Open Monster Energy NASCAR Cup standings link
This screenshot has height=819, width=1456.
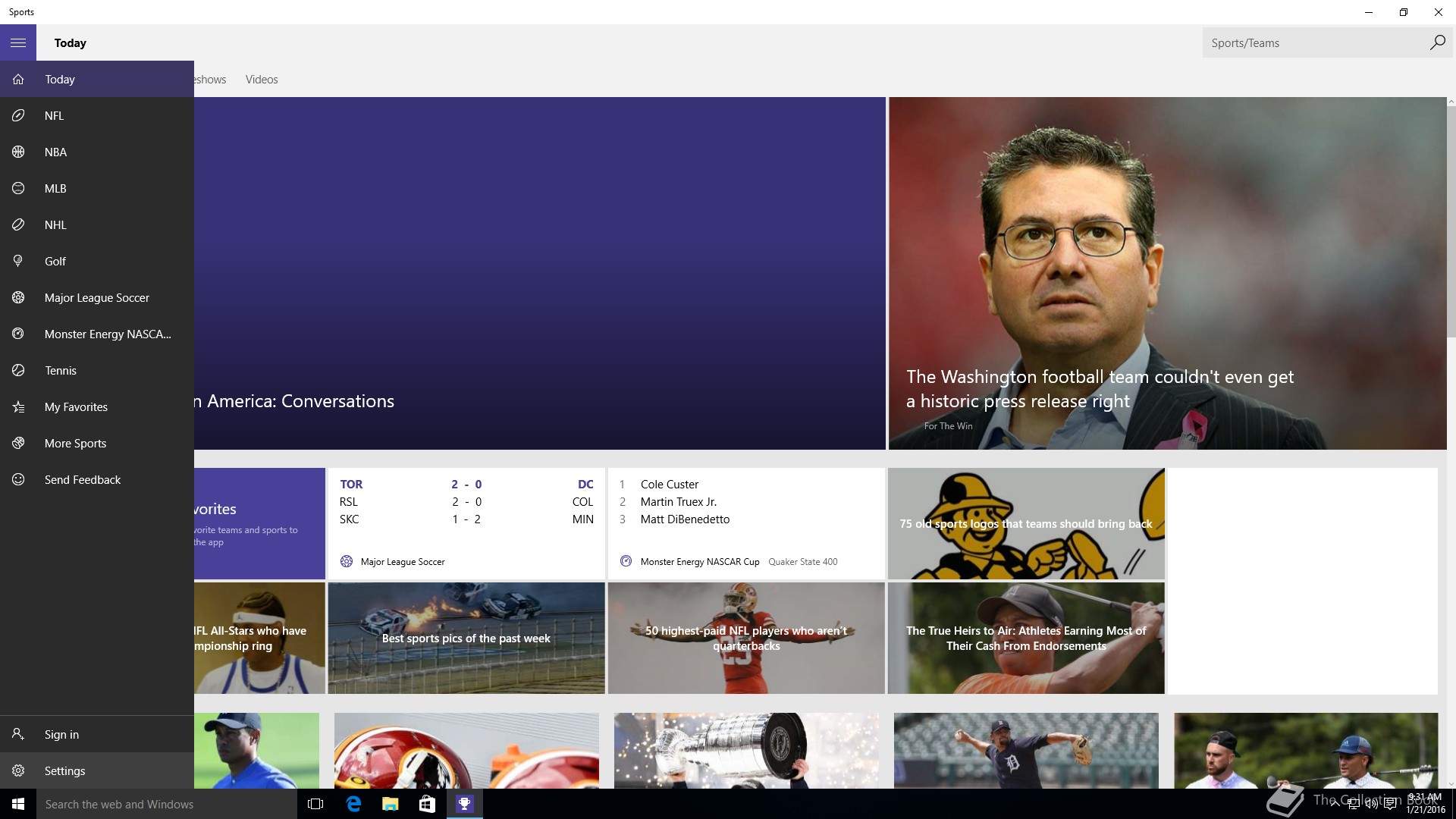700,561
